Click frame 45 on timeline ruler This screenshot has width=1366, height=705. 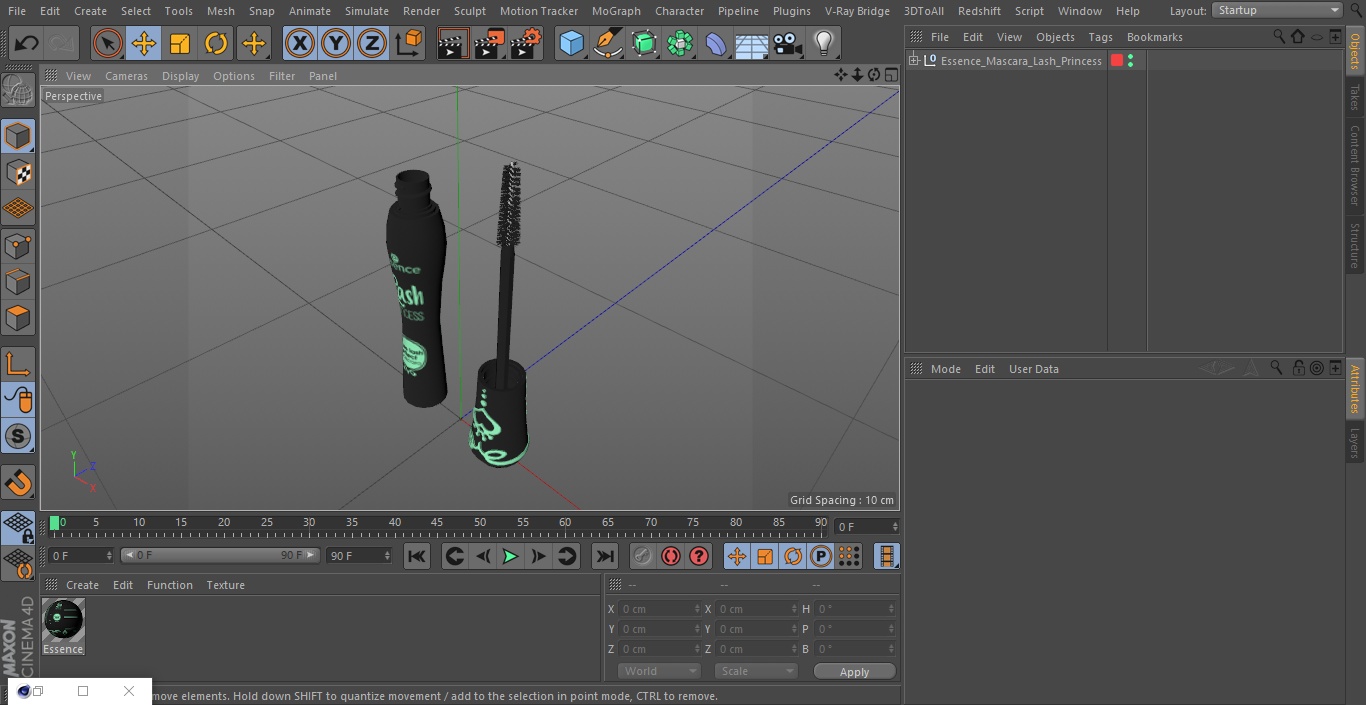(437, 523)
